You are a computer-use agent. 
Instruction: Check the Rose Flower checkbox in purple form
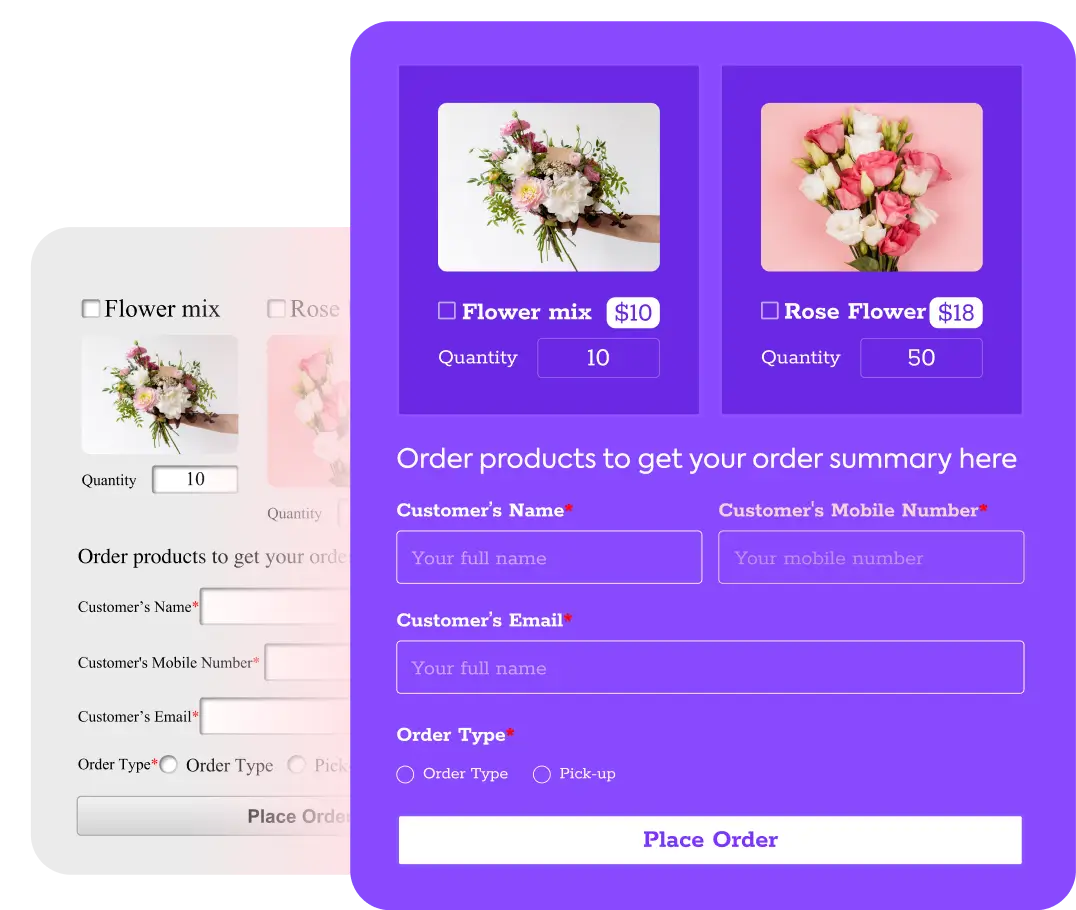point(770,311)
